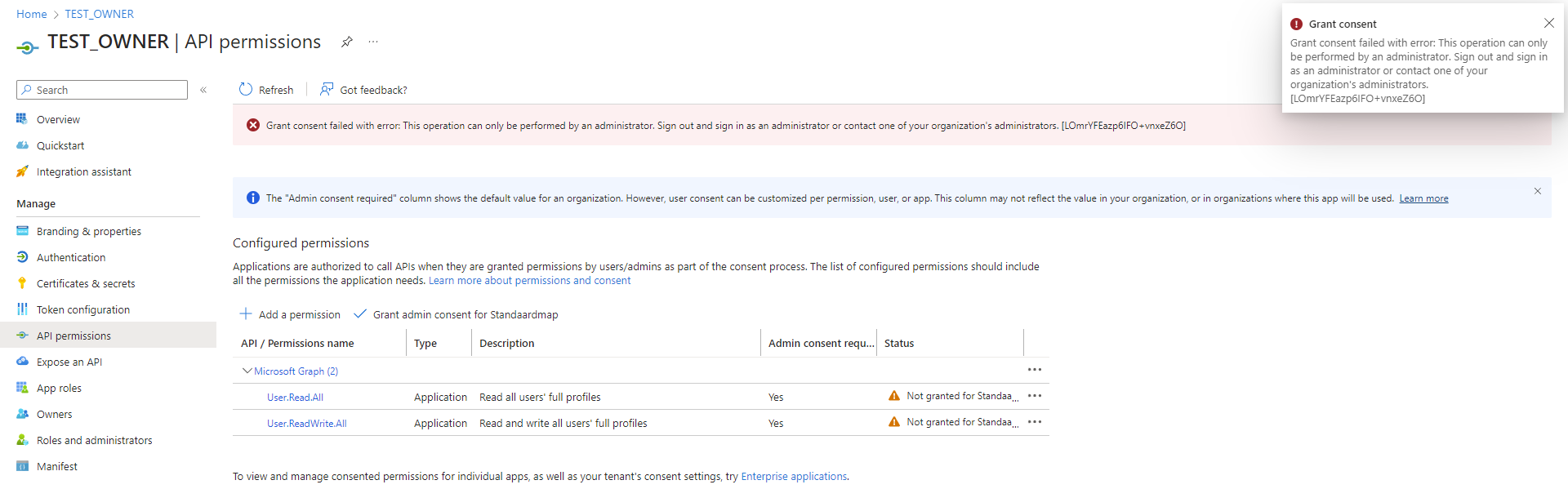Click the Token configuration icon

[x=22, y=309]
